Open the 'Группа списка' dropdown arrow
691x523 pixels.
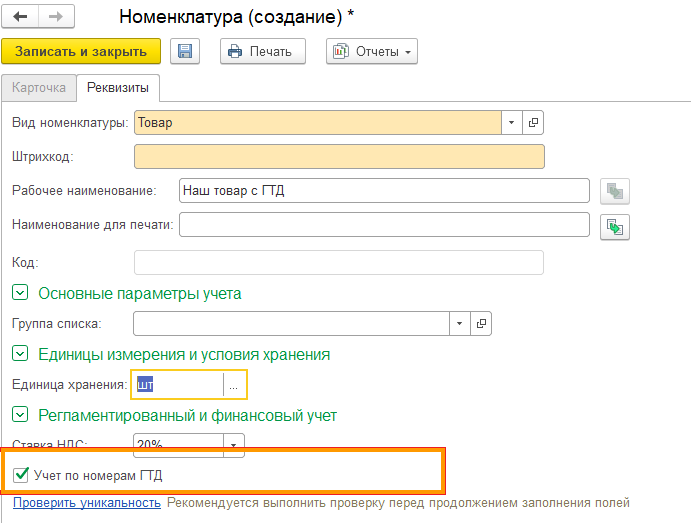click(460, 324)
